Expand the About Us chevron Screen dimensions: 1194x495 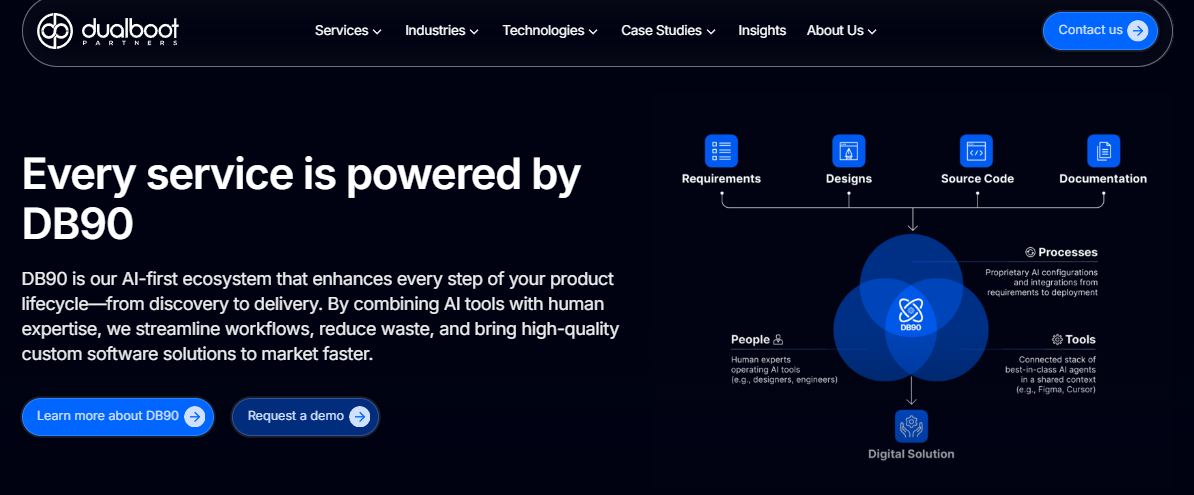[873, 31]
